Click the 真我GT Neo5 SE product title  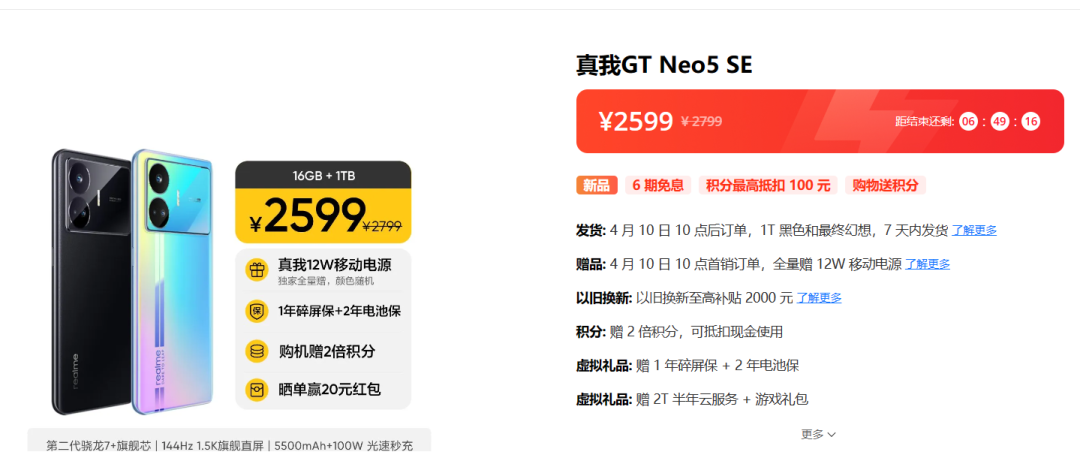pos(664,65)
